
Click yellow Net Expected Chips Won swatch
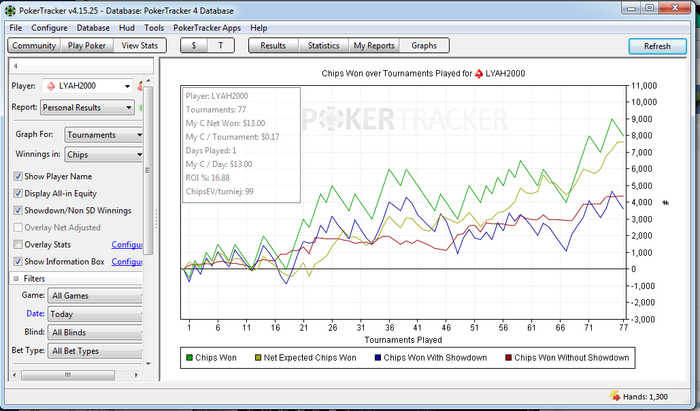pos(258,357)
